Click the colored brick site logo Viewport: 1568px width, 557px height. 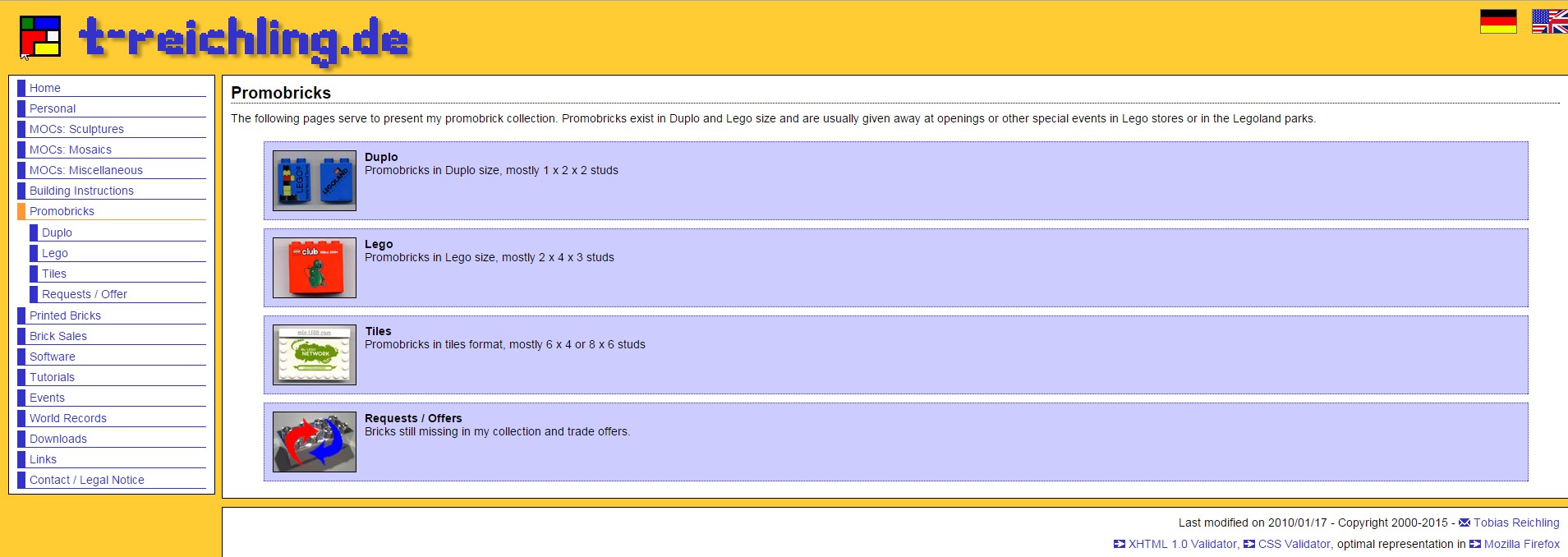coord(40,36)
